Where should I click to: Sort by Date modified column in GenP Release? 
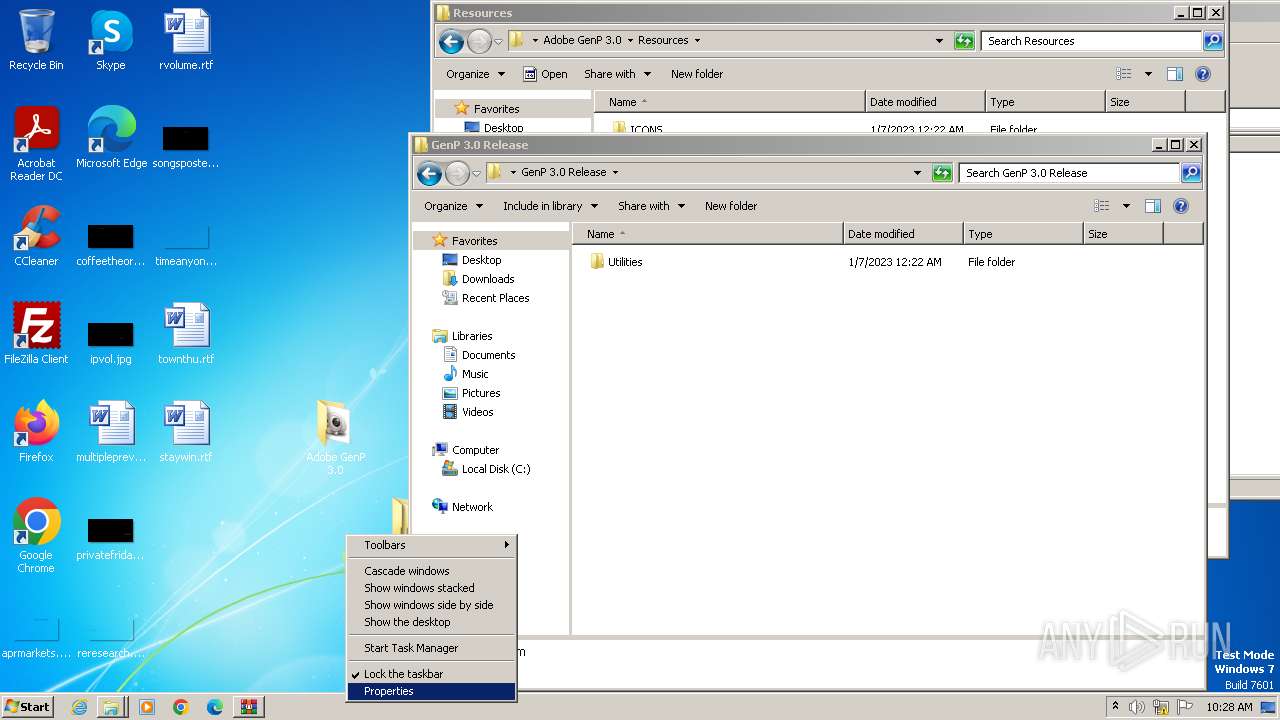(903, 234)
